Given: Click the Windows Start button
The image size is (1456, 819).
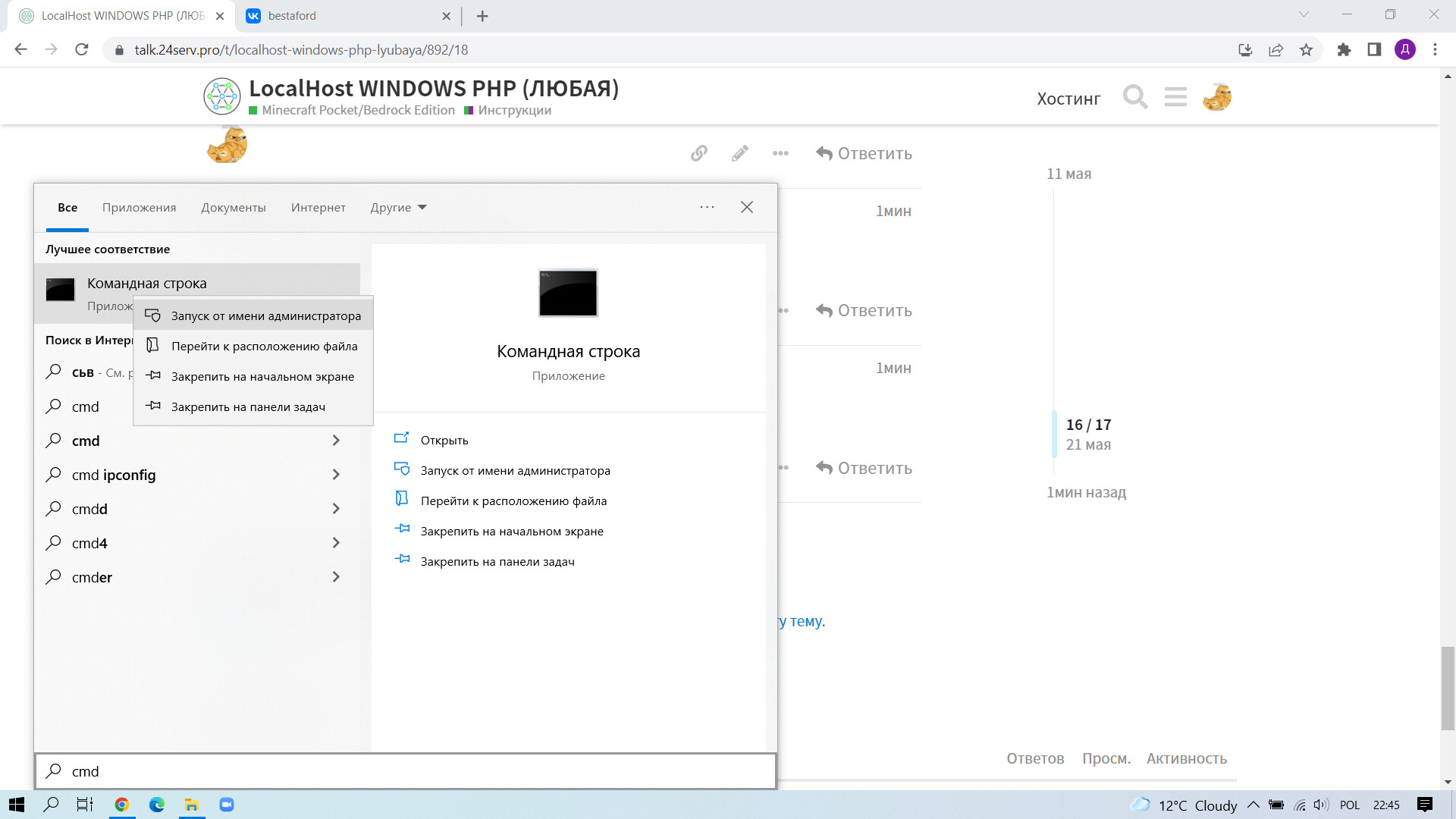Looking at the screenshot, I should pyautogui.click(x=17, y=805).
